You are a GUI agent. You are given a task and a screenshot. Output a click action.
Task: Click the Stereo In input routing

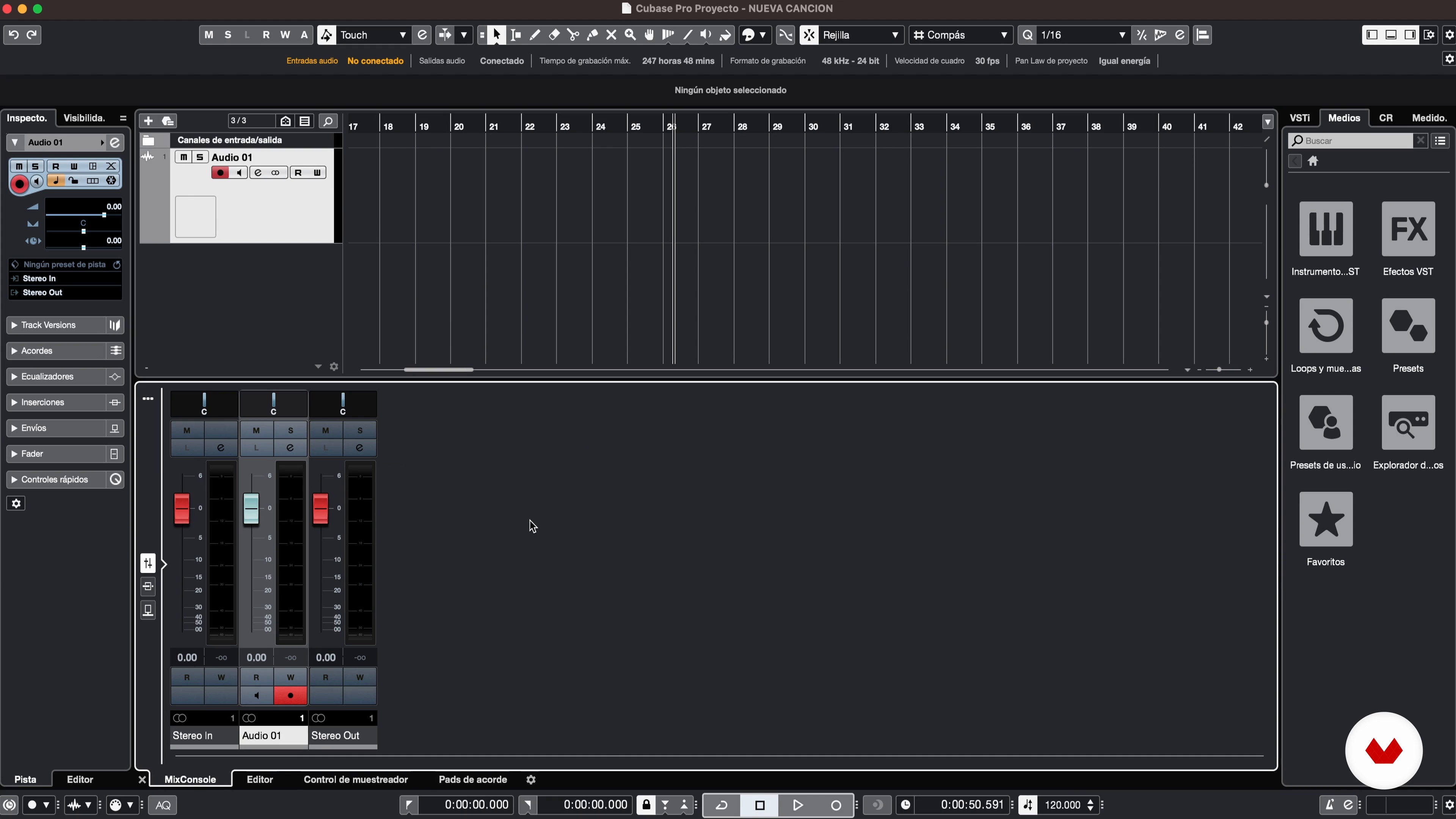[x=66, y=279]
